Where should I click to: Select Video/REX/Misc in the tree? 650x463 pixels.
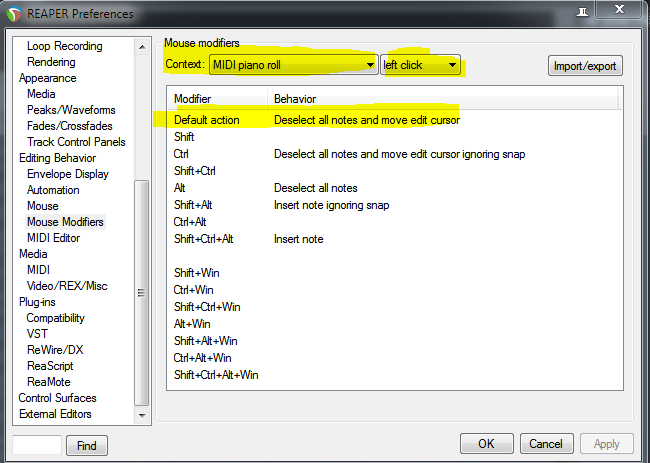point(67,286)
